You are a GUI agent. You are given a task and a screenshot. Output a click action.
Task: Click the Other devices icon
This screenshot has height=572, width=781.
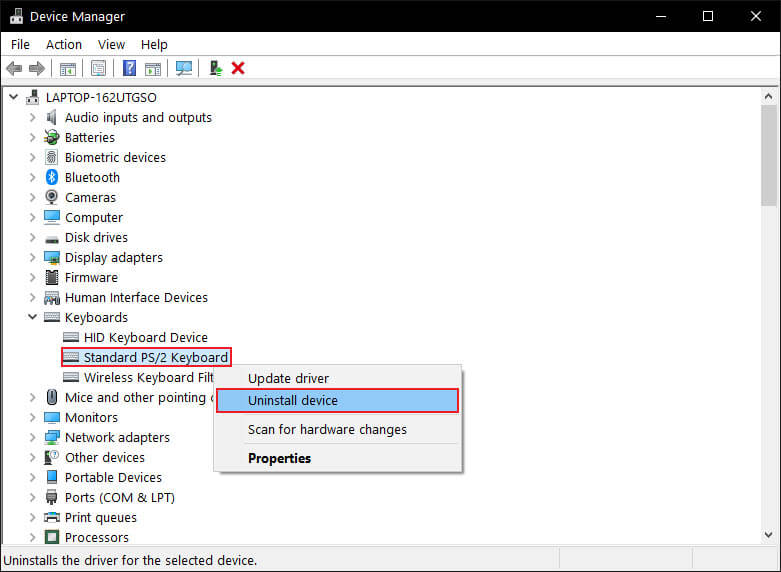point(52,457)
